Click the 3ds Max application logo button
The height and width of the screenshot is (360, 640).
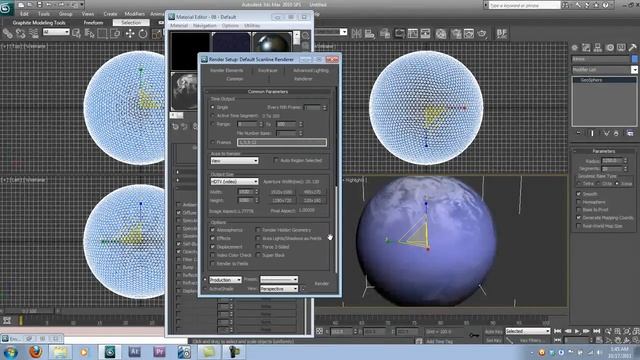6,8
